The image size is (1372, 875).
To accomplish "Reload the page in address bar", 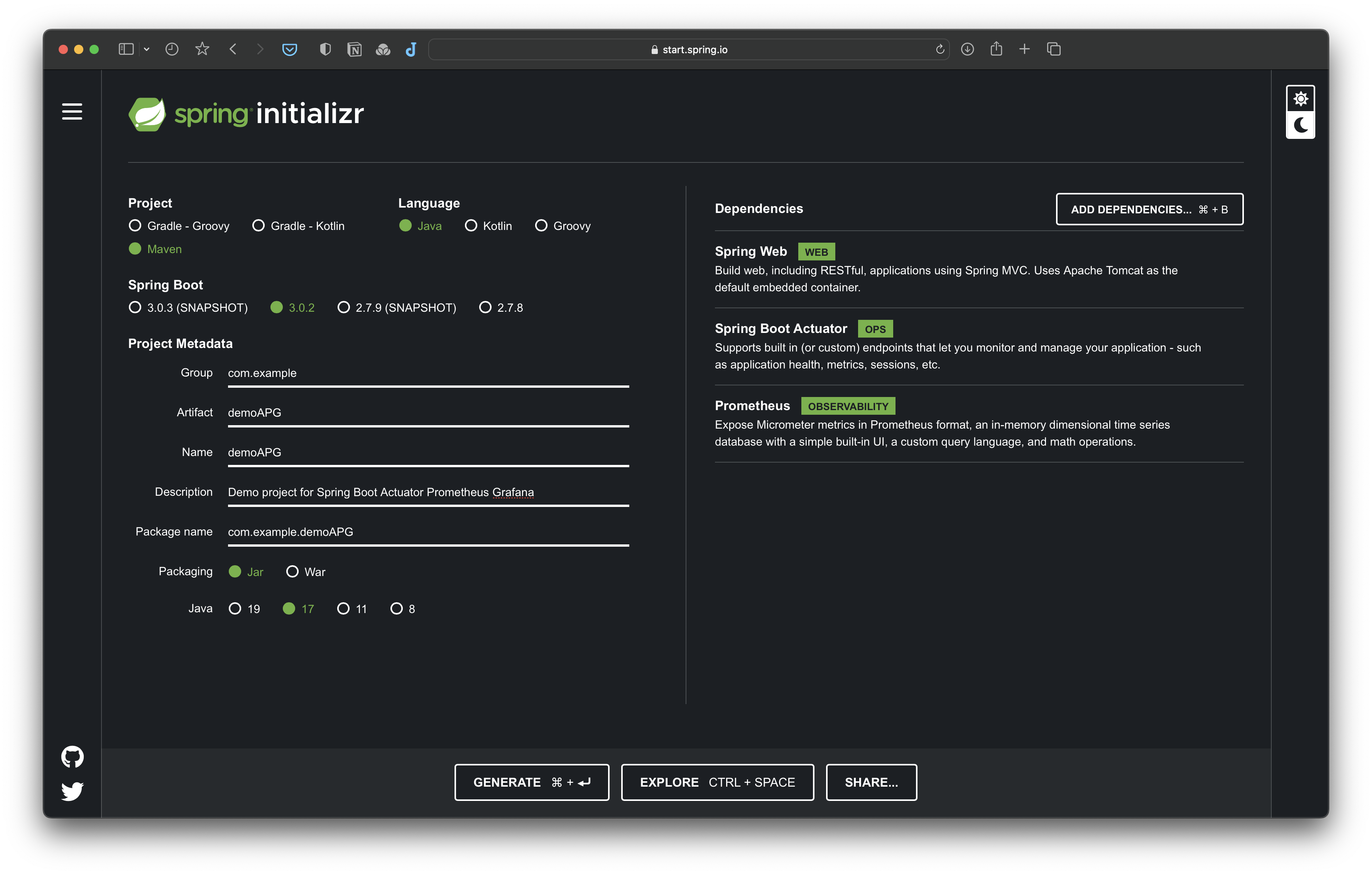I will pyautogui.click(x=939, y=49).
